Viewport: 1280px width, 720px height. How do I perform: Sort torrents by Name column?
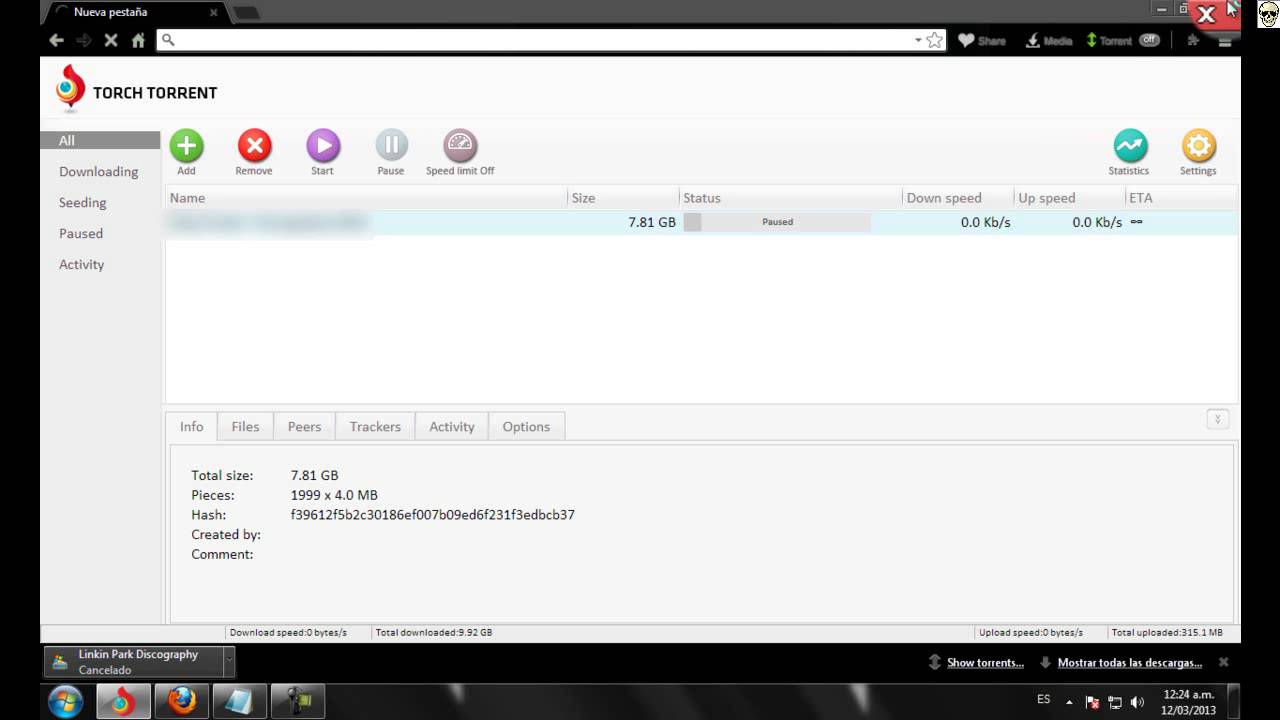(367, 198)
